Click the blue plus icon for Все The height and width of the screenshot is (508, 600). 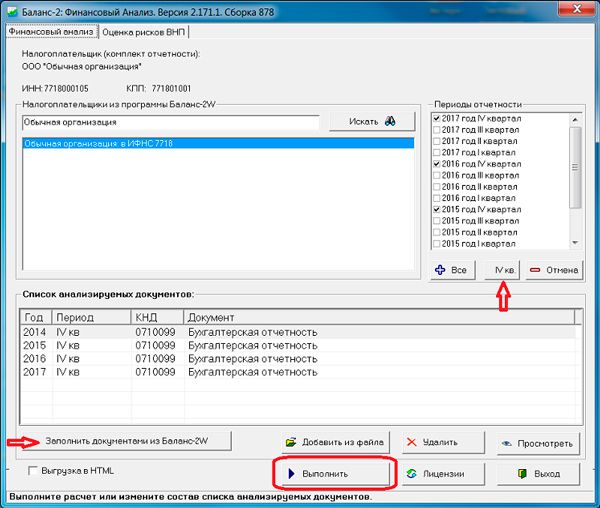[x=440, y=270]
